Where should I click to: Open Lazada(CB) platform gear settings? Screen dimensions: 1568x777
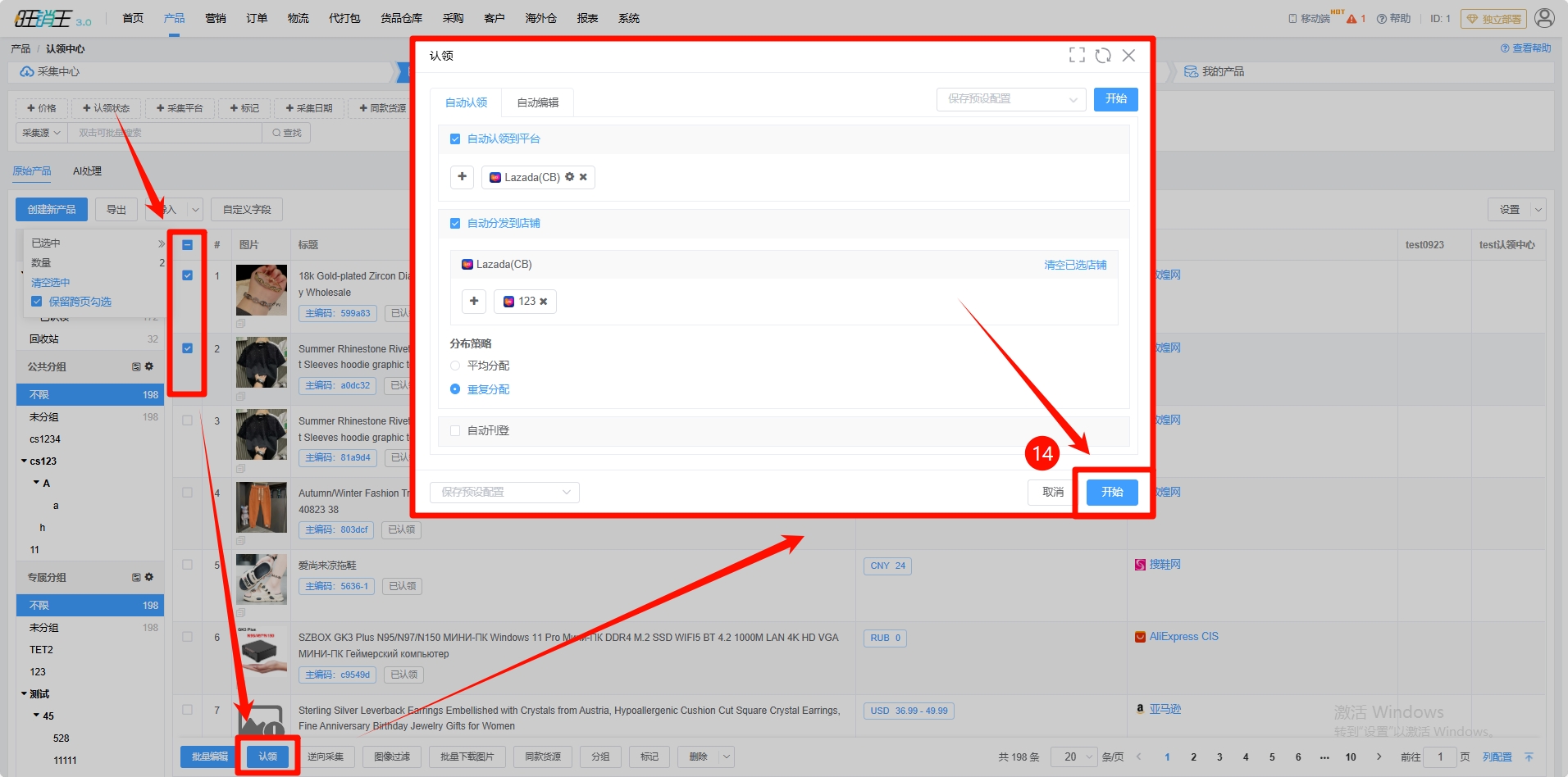(570, 177)
